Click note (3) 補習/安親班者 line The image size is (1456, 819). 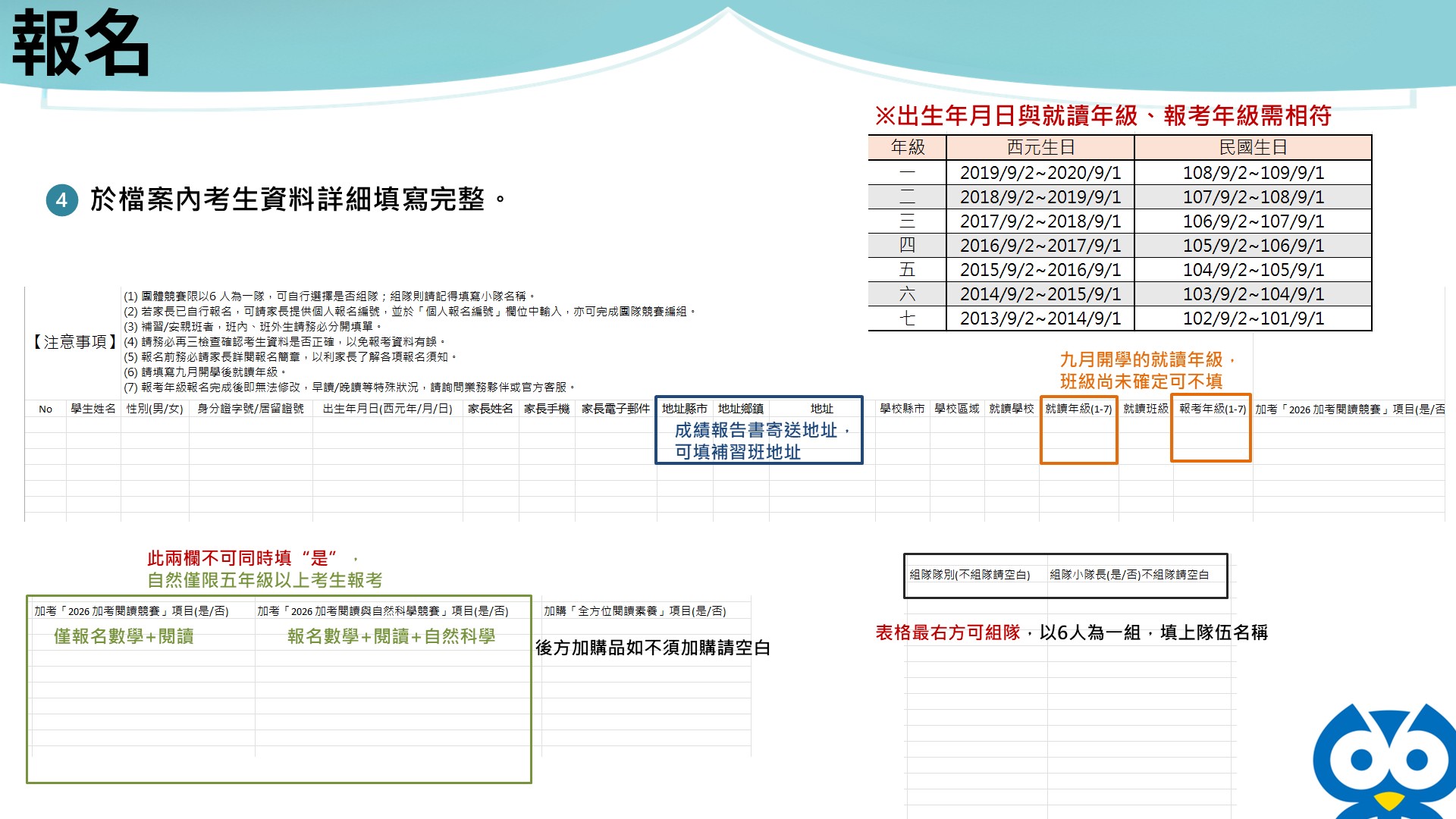[x=253, y=326]
